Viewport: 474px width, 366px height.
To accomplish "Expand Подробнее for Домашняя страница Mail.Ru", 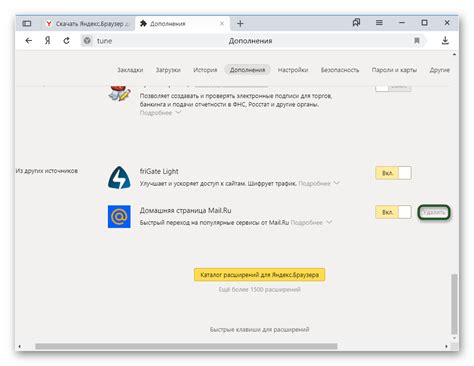I will 311,222.
